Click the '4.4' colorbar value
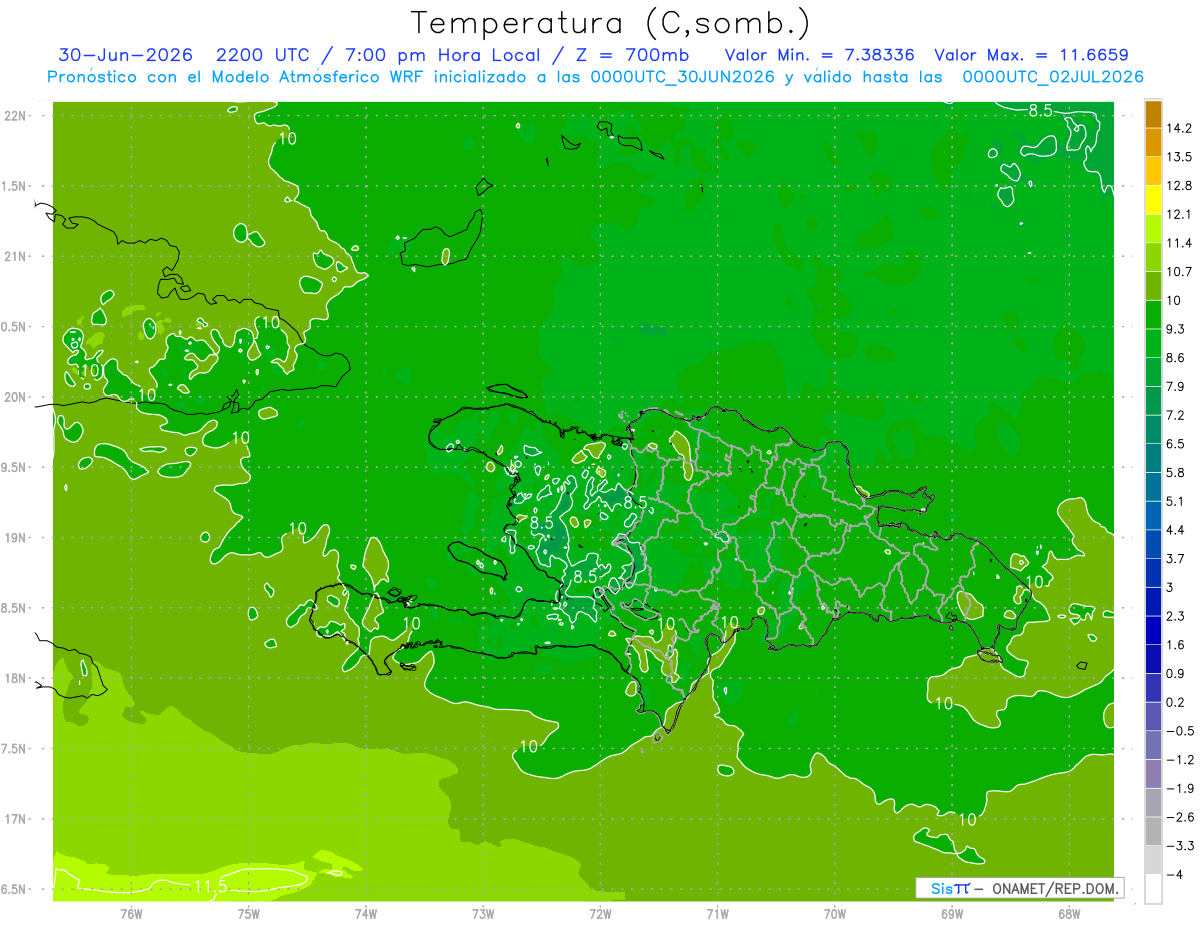Screen dimensions: 1200x927 pos(1176,530)
